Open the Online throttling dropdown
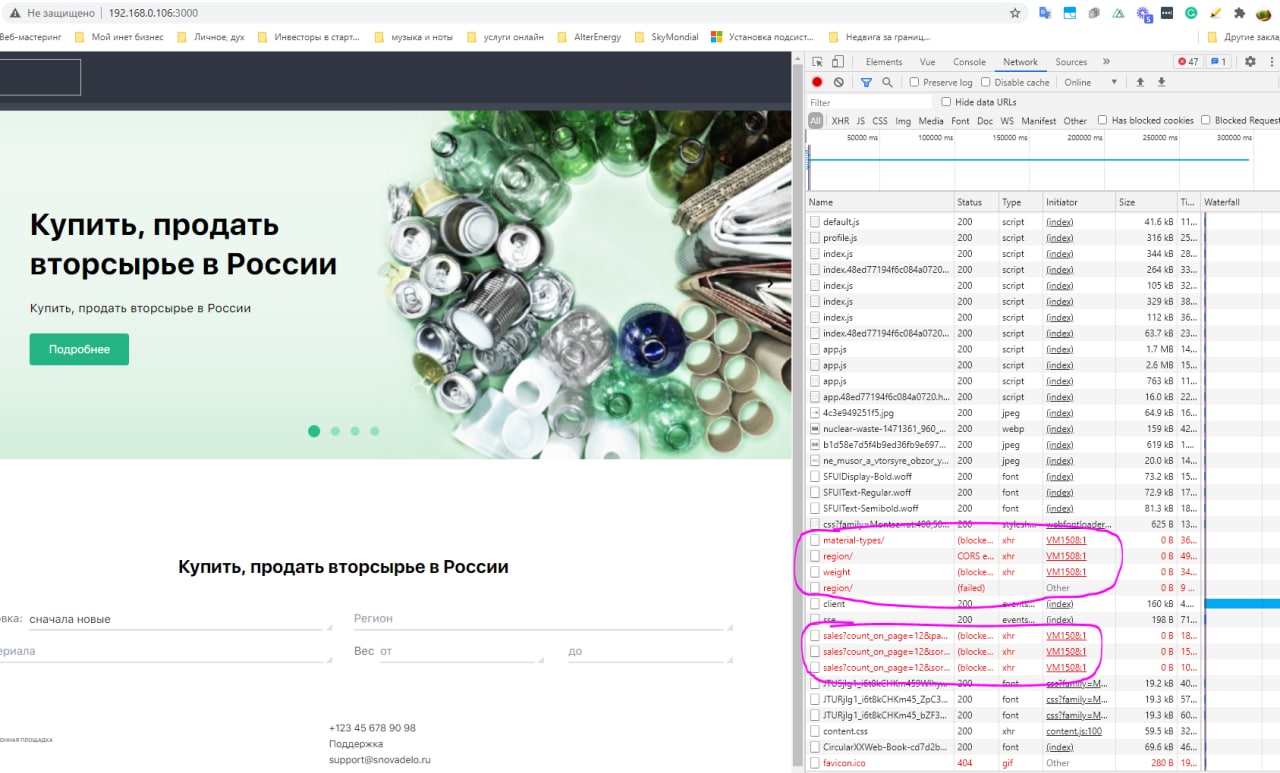 (1091, 82)
